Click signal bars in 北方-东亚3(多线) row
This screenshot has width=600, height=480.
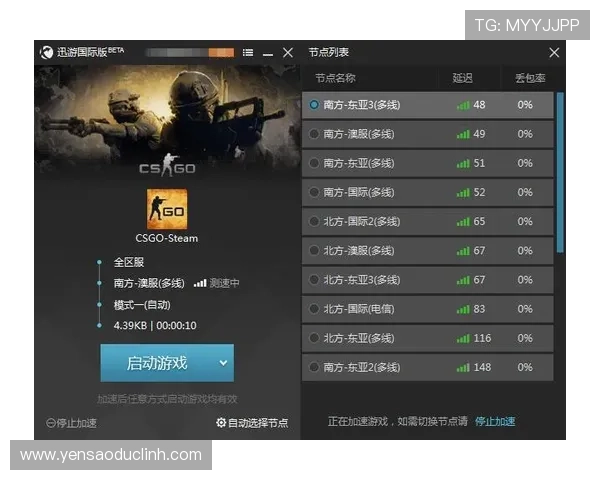tap(463, 281)
